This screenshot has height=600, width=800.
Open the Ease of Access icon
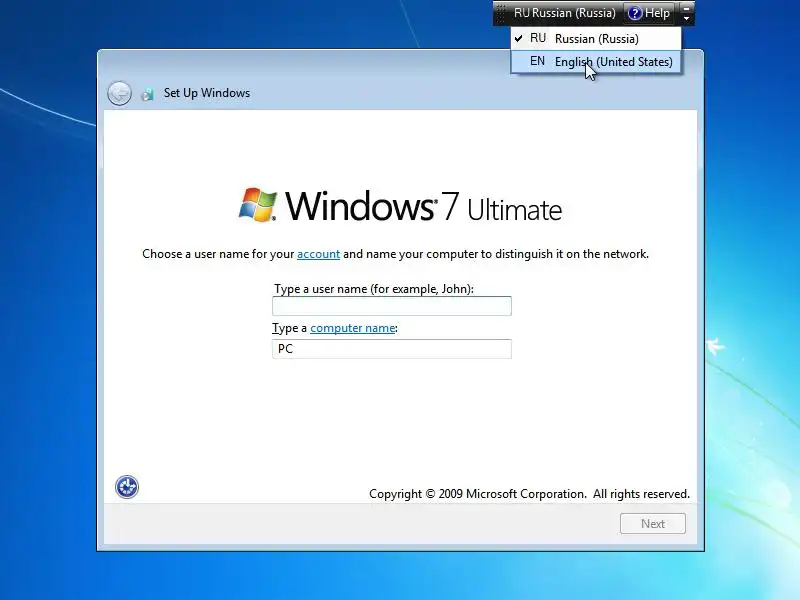pos(127,487)
